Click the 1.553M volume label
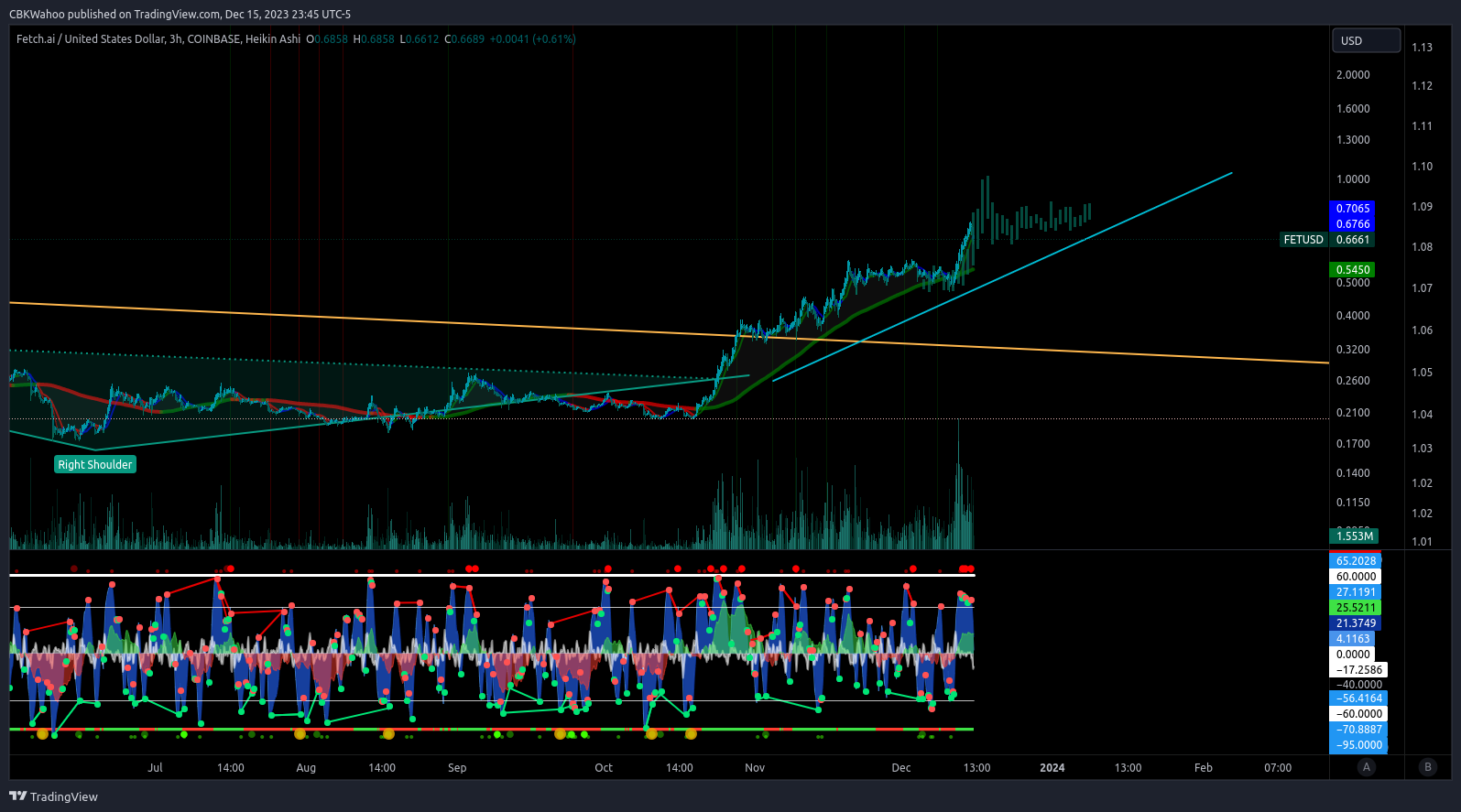This screenshot has width=1461, height=812. [x=1355, y=536]
